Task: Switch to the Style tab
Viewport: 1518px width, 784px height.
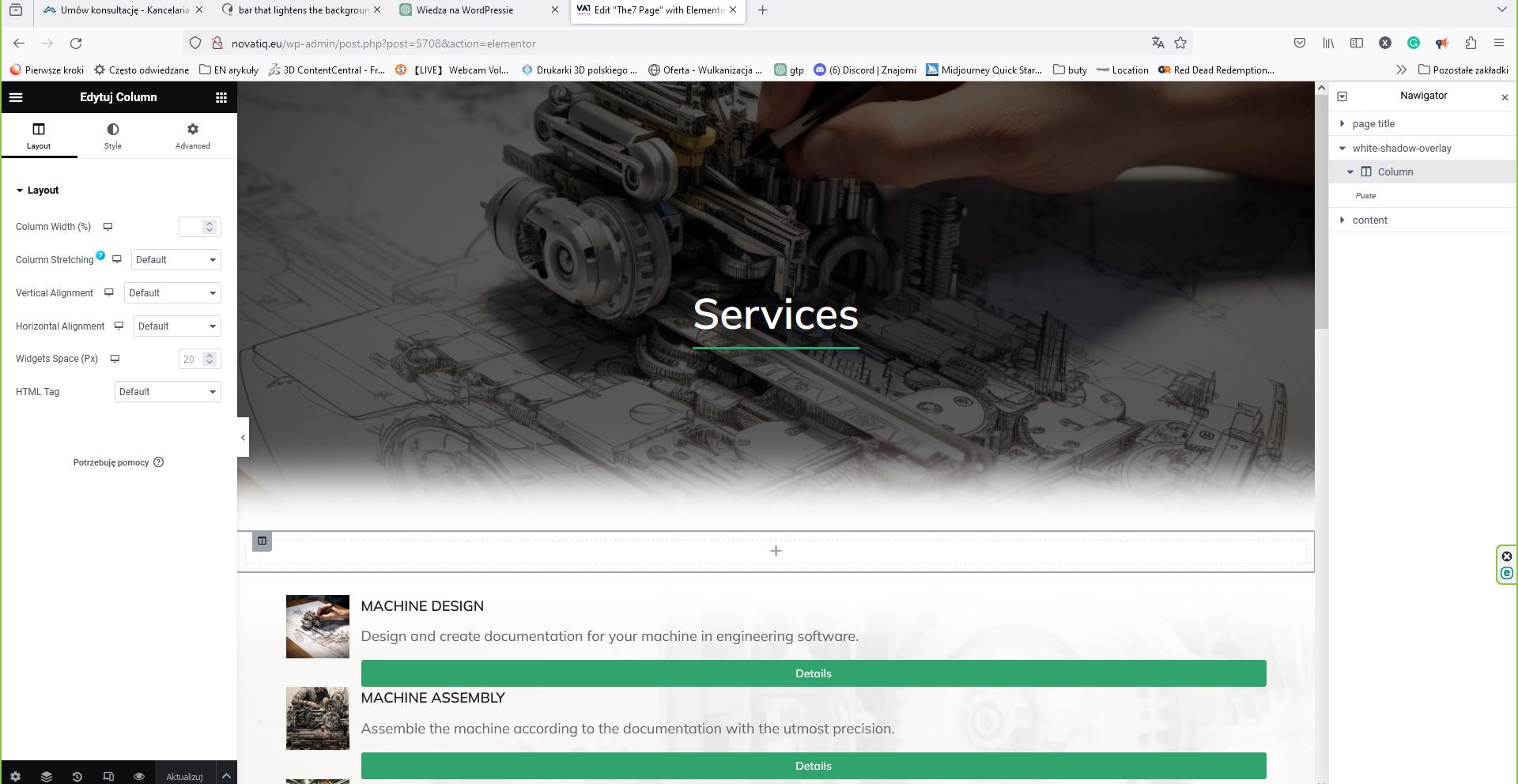Action: tap(113, 136)
